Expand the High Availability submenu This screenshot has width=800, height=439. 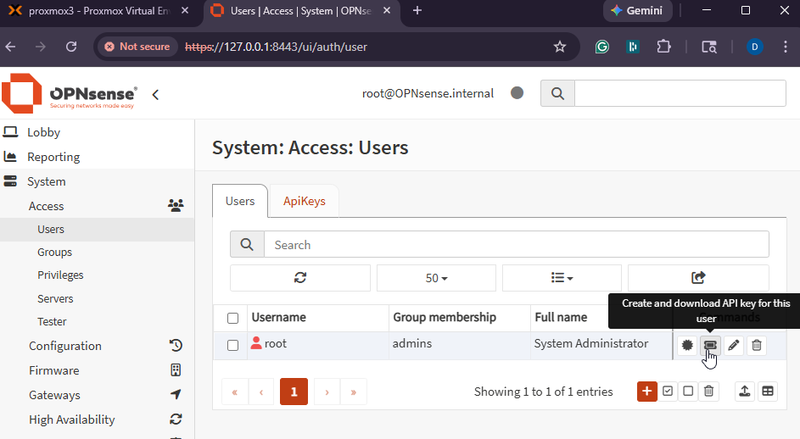click(97, 419)
